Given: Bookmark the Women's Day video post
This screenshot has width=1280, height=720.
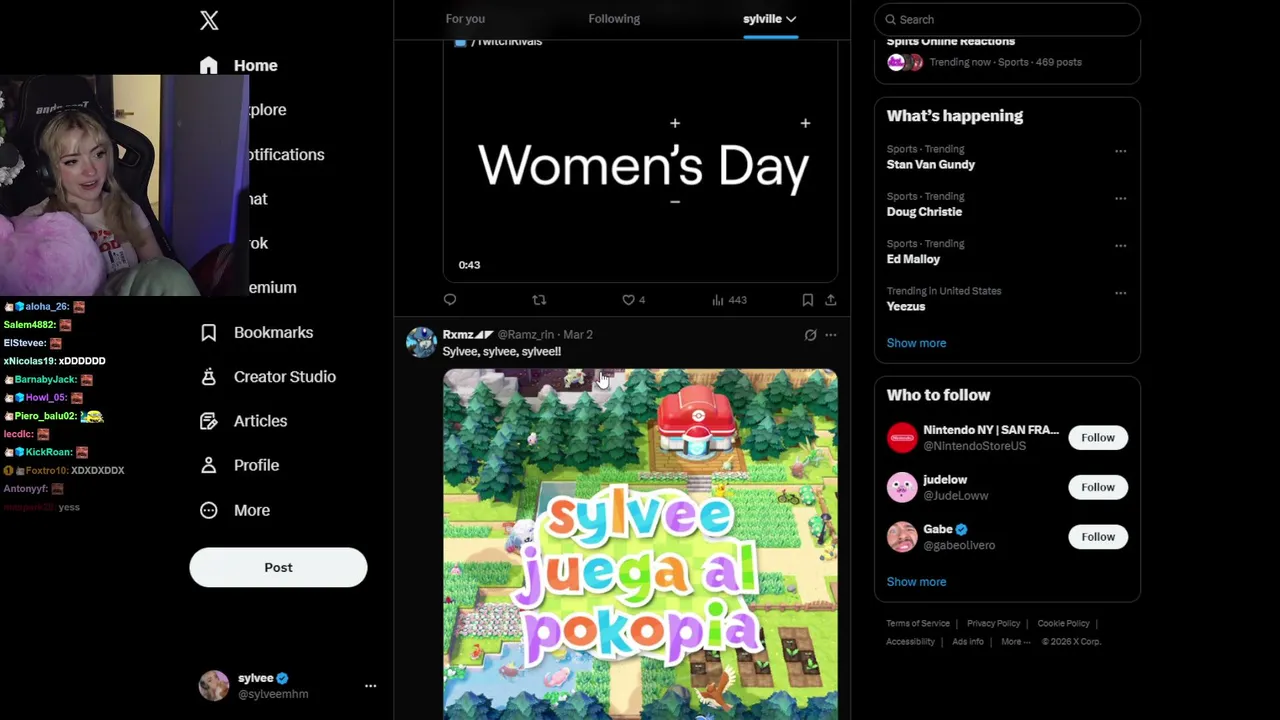Looking at the screenshot, I should 807,300.
